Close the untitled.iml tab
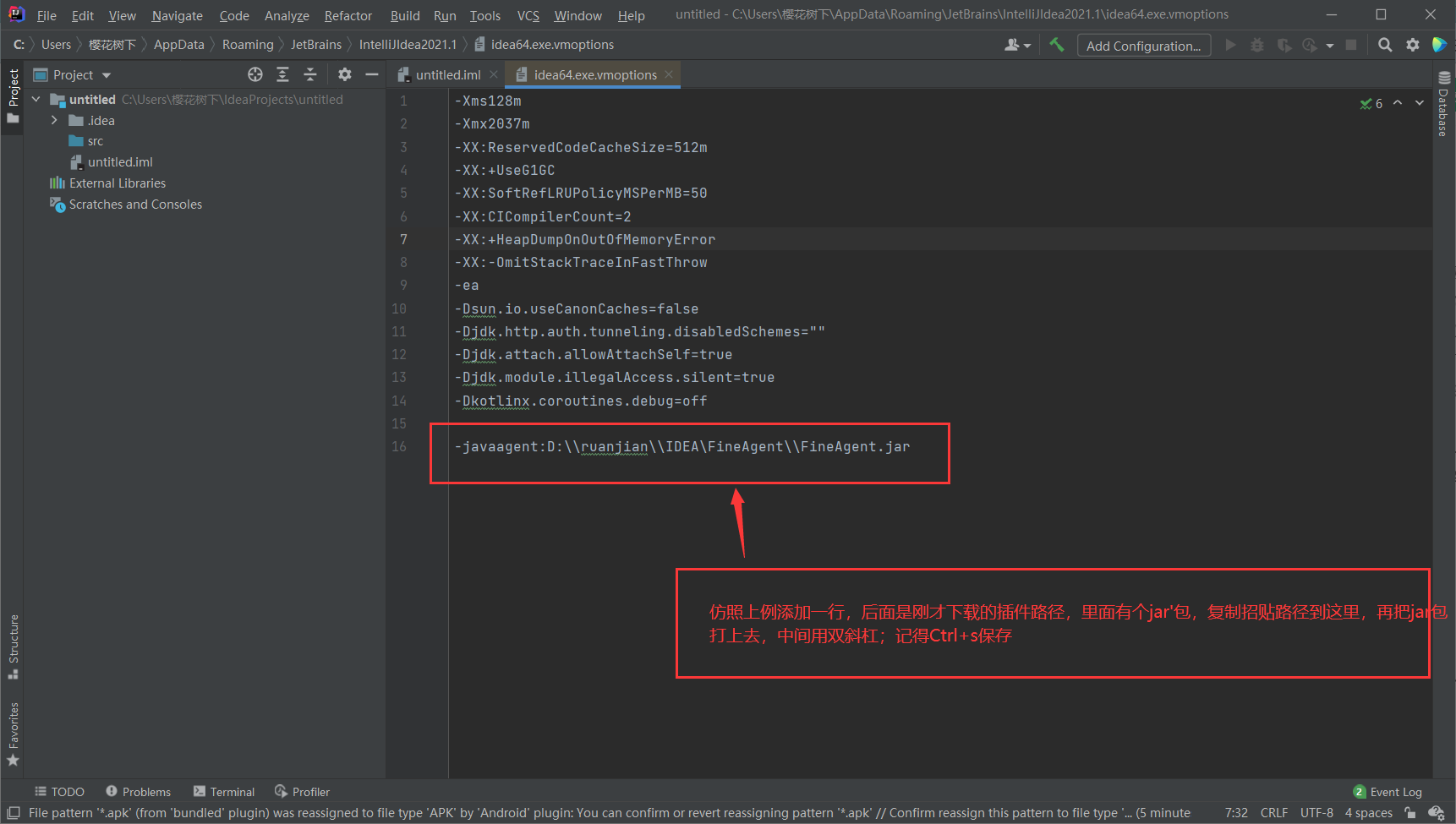The image size is (1456, 824). coord(494,74)
